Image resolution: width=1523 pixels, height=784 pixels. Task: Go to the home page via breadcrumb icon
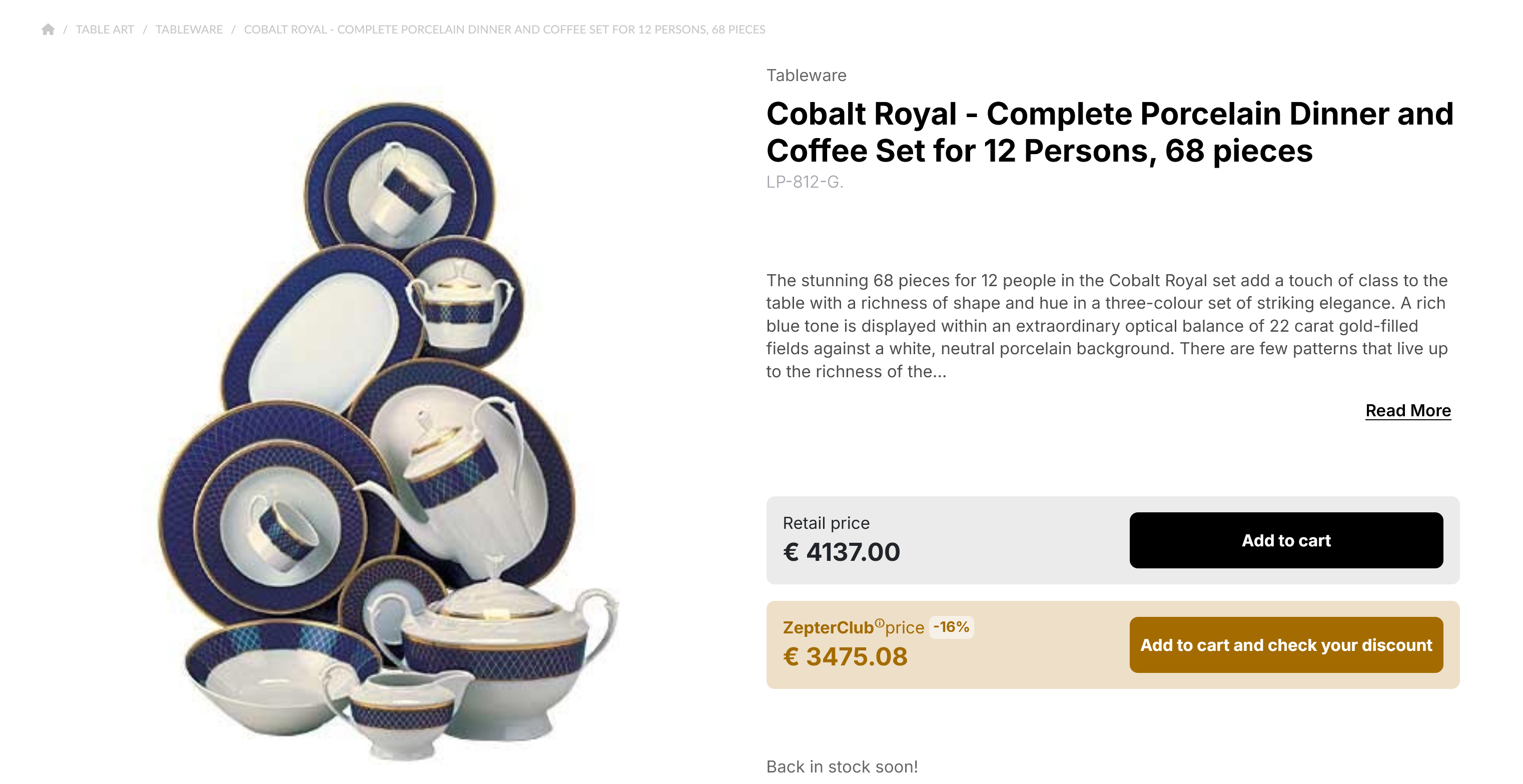pyautogui.click(x=48, y=30)
